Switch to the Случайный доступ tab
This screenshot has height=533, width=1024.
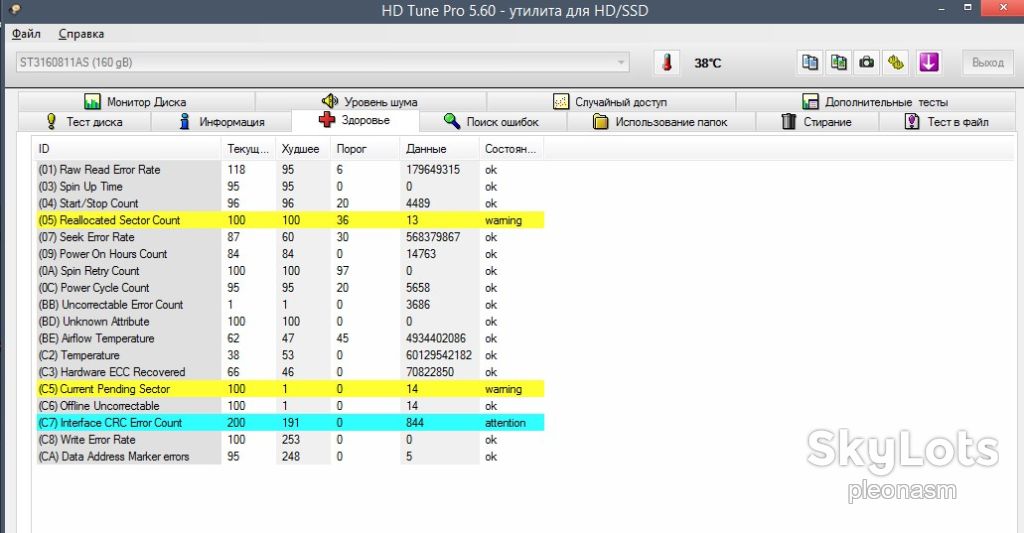tap(610, 102)
